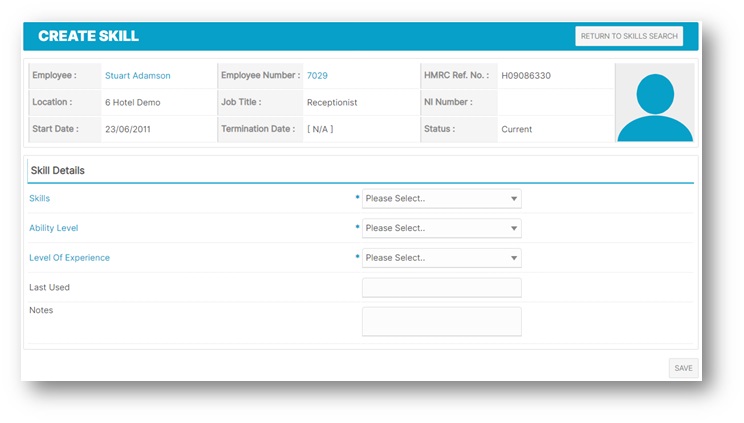Click the Save button
The width and height of the screenshot is (744, 423).
point(683,368)
